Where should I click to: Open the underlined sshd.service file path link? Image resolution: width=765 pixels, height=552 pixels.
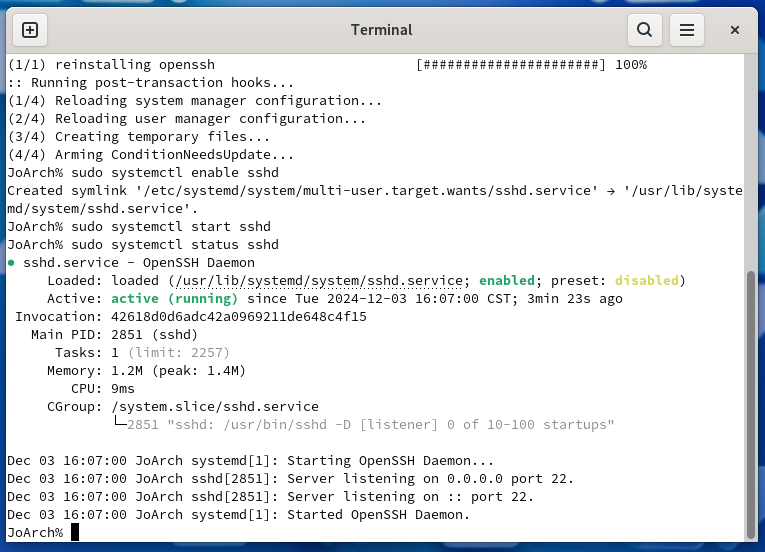pyautogui.click(x=321, y=281)
